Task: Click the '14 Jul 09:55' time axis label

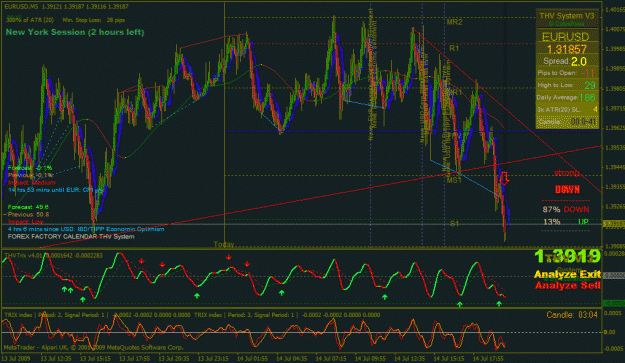Action: tap(370, 358)
